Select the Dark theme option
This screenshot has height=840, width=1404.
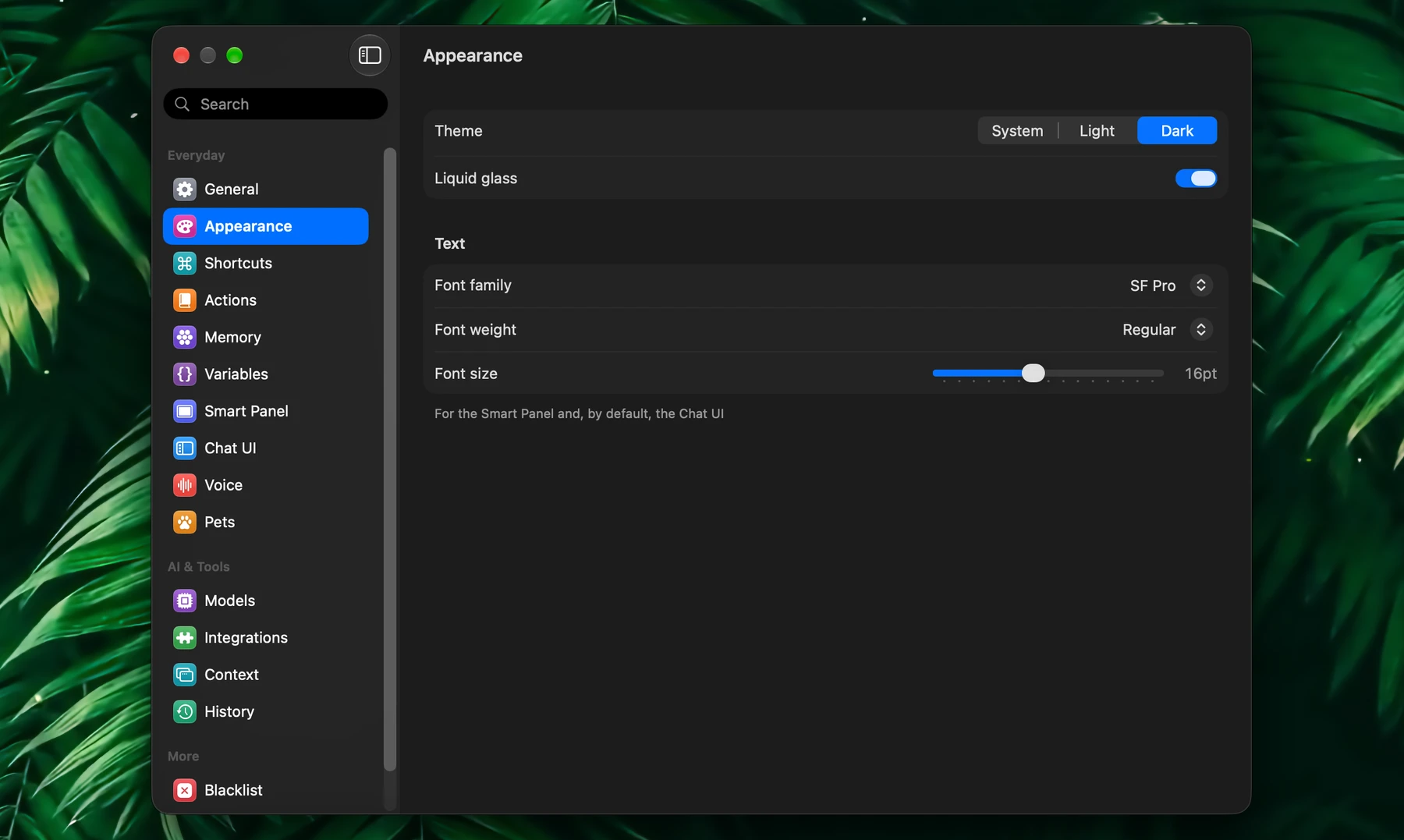click(x=1177, y=131)
